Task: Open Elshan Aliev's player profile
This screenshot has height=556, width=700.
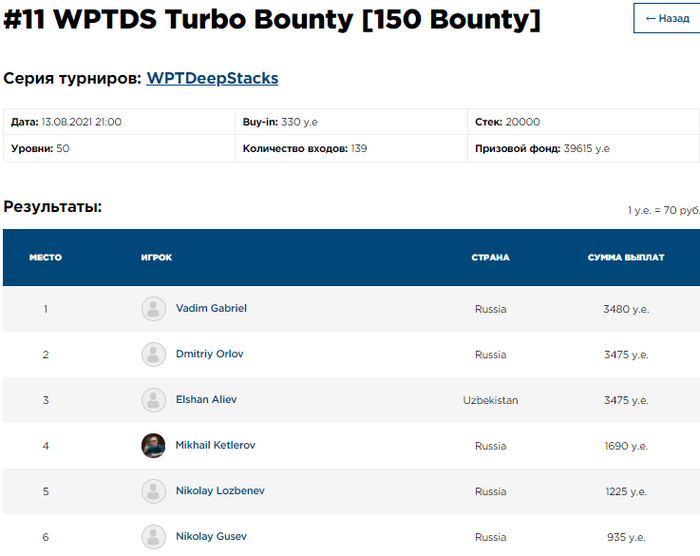Action: (206, 400)
